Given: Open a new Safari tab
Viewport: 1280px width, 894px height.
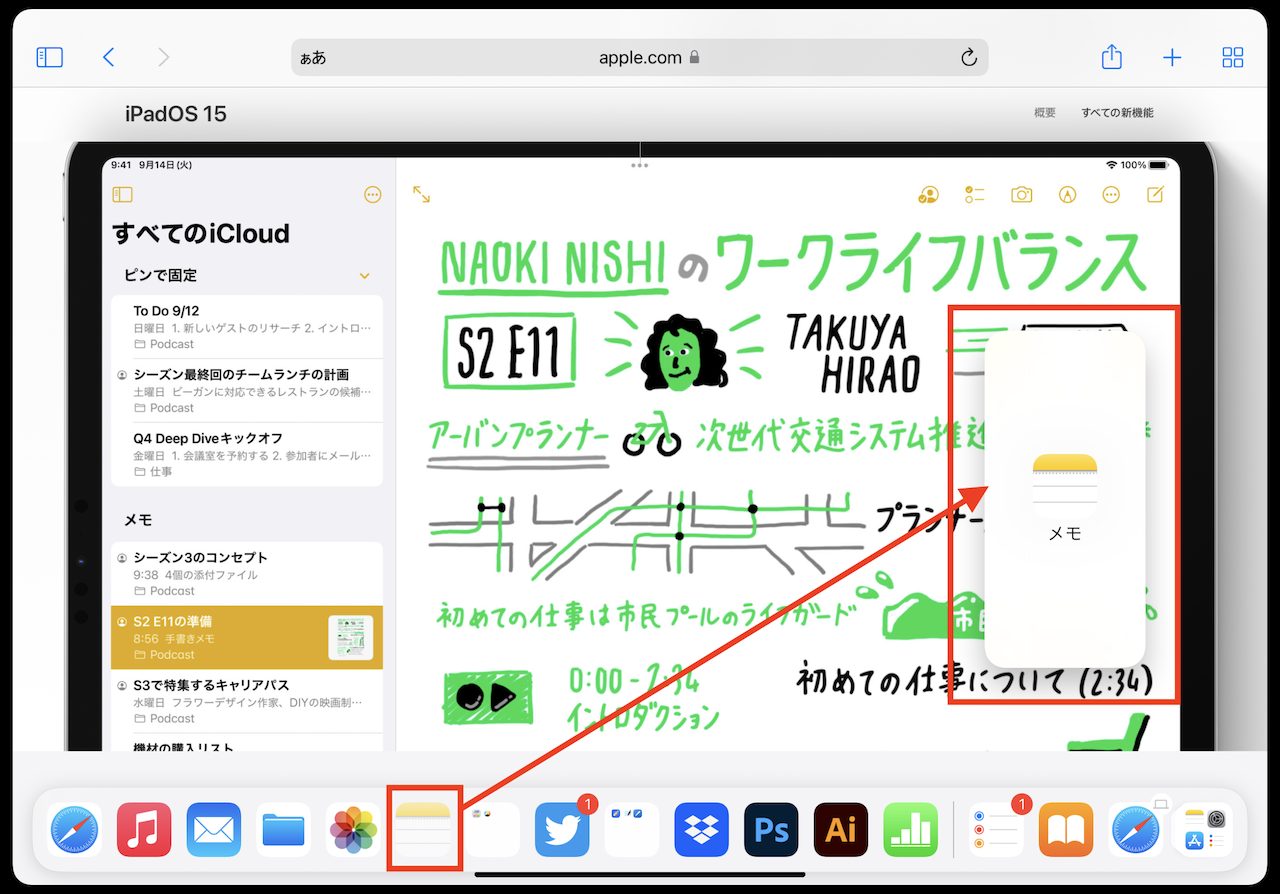Looking at the screenshot, I should [1172, 57].
